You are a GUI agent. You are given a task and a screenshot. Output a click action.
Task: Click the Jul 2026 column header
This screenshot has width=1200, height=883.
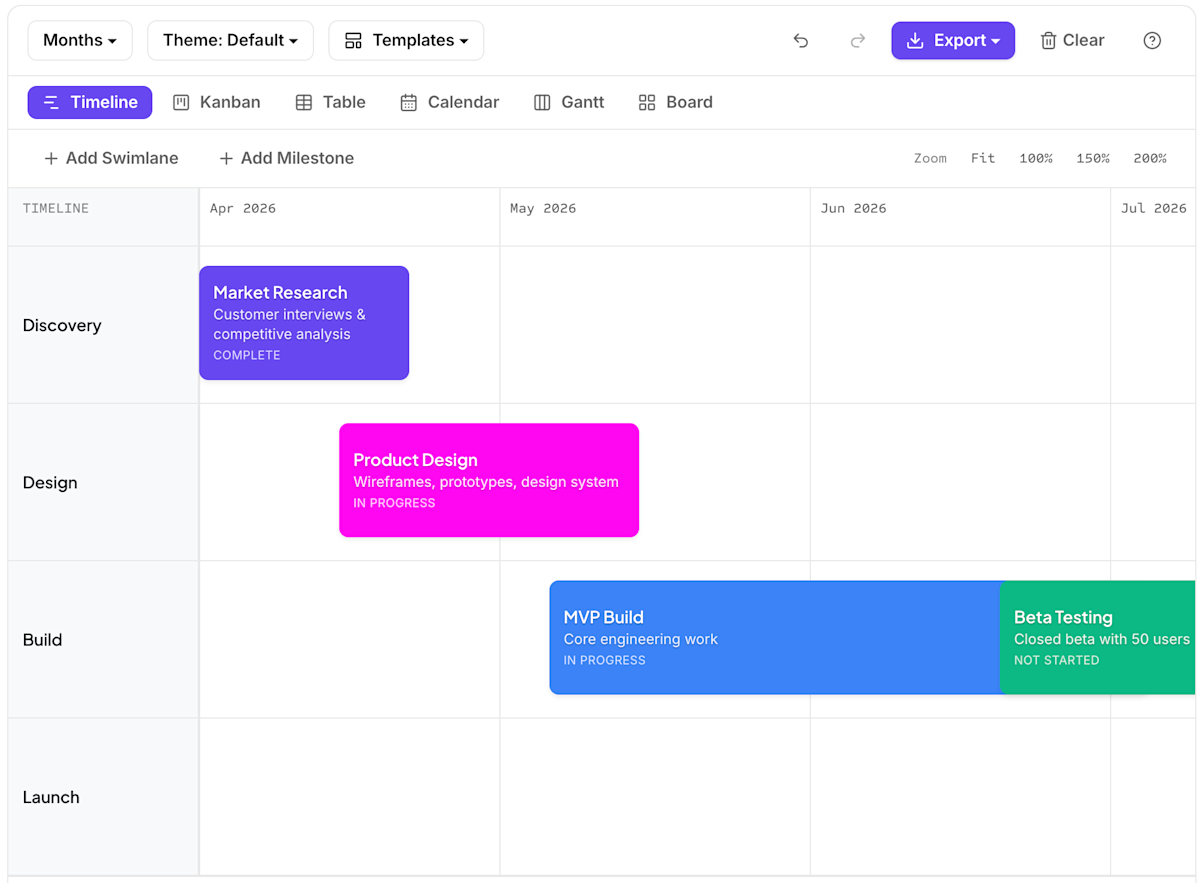click(x=1153, y=208)
